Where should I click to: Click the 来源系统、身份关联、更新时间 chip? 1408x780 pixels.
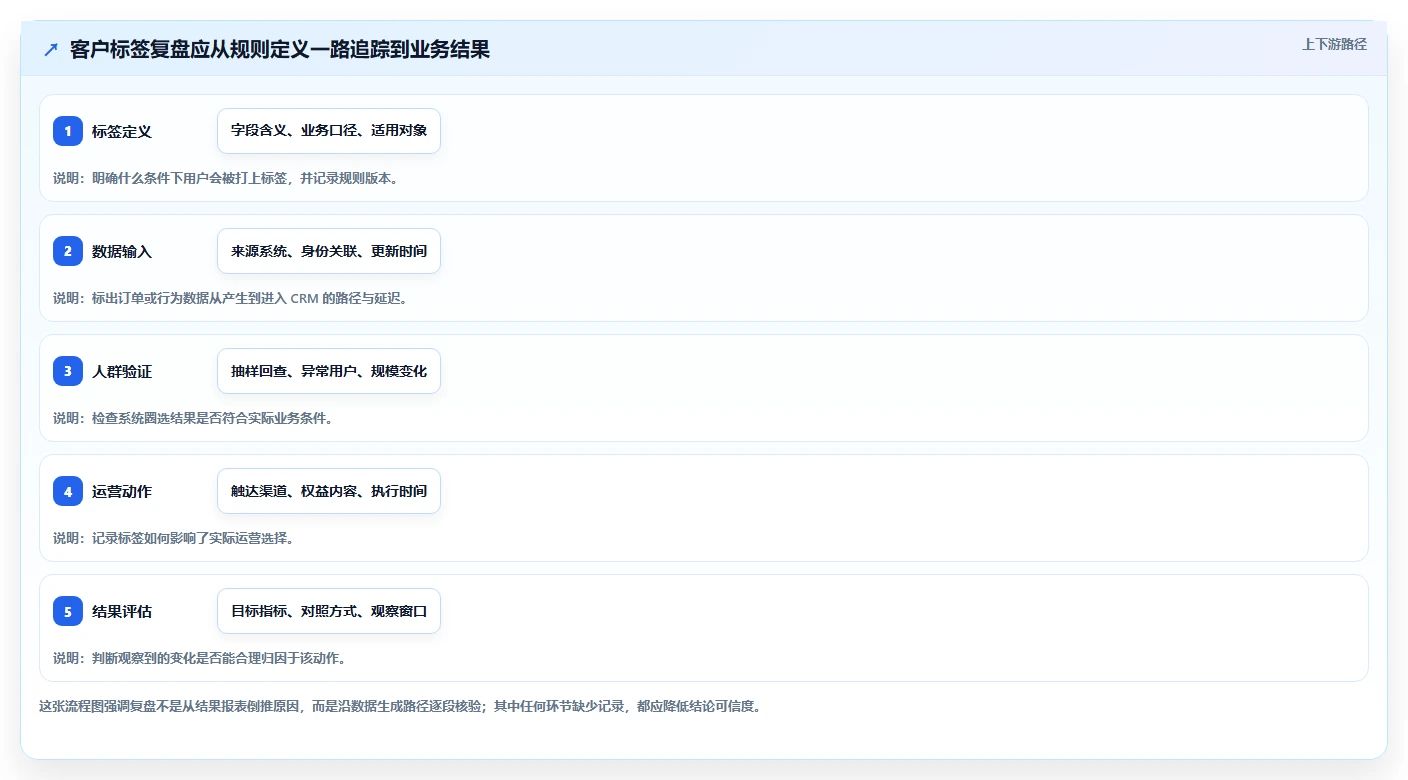pyautogui.click(x=329, y=251)
